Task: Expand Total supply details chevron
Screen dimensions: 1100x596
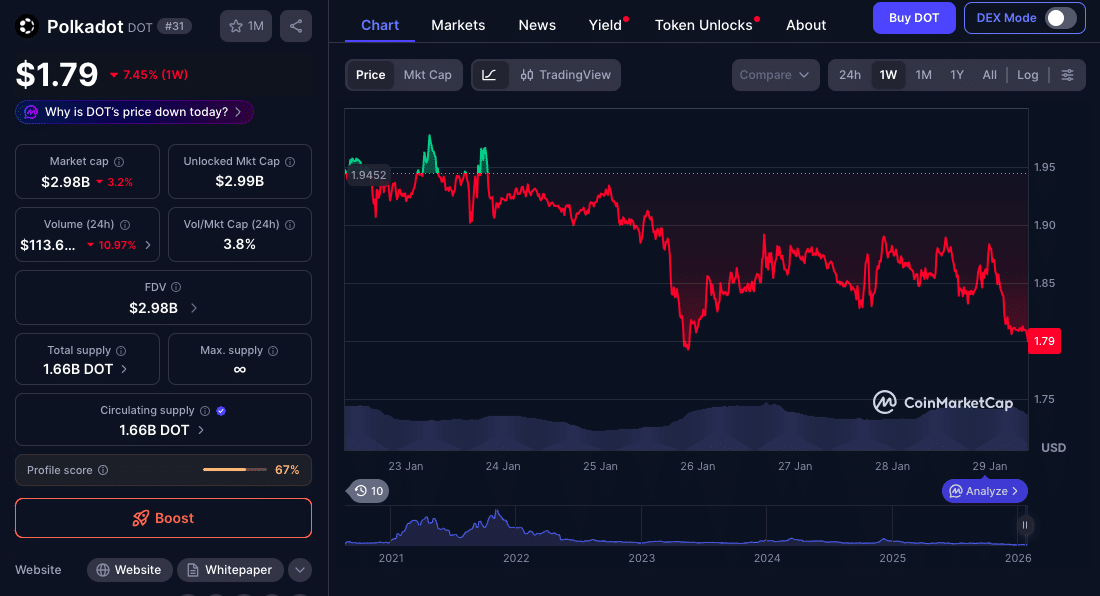Action: tap(124, 369)
